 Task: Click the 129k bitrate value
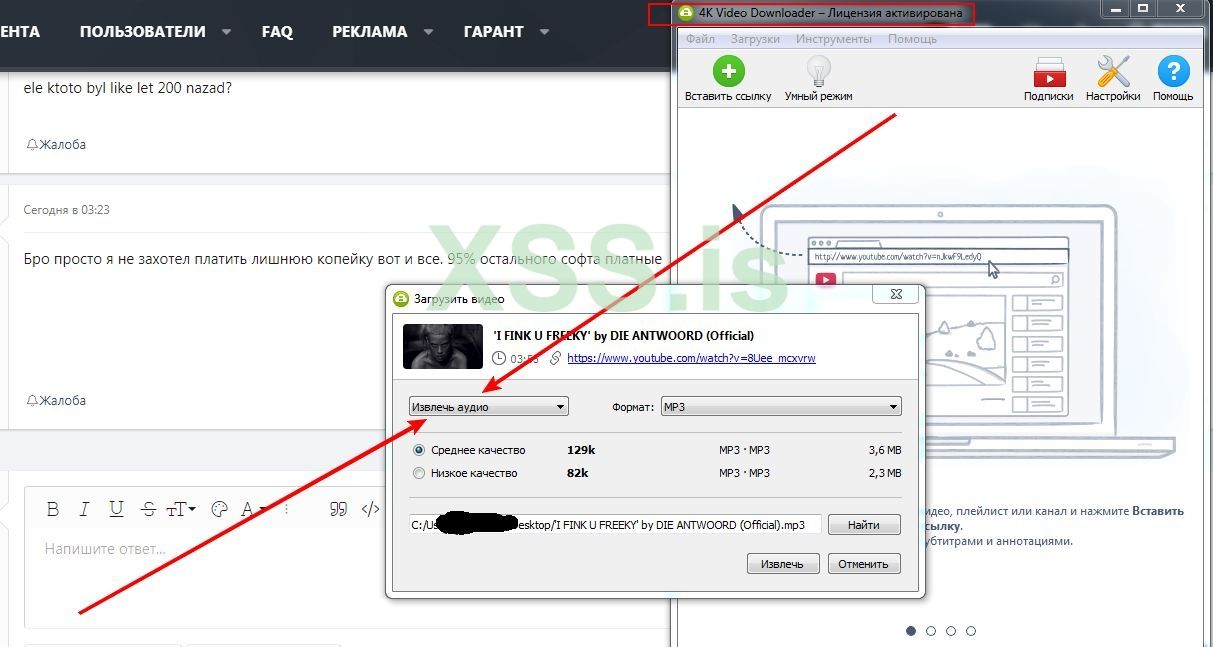click(581, 450)
